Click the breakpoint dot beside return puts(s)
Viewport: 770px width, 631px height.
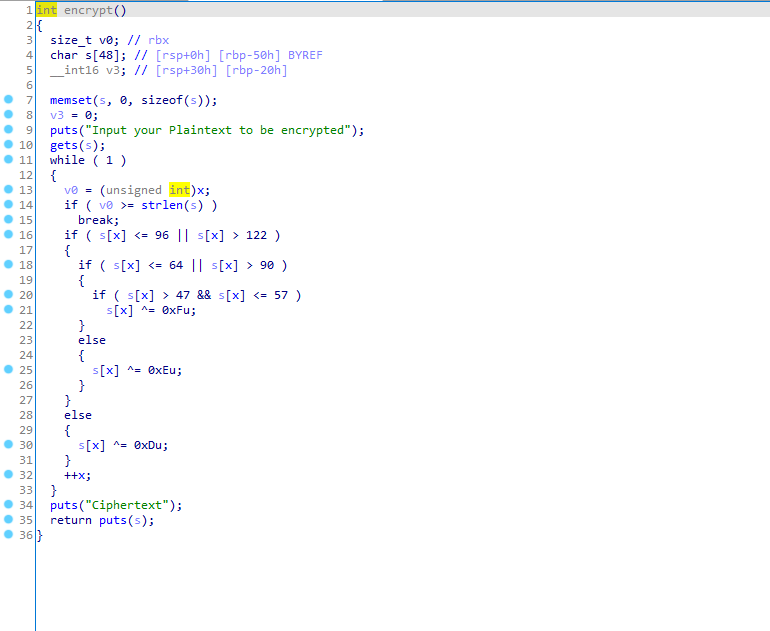(x=8, y=520)
